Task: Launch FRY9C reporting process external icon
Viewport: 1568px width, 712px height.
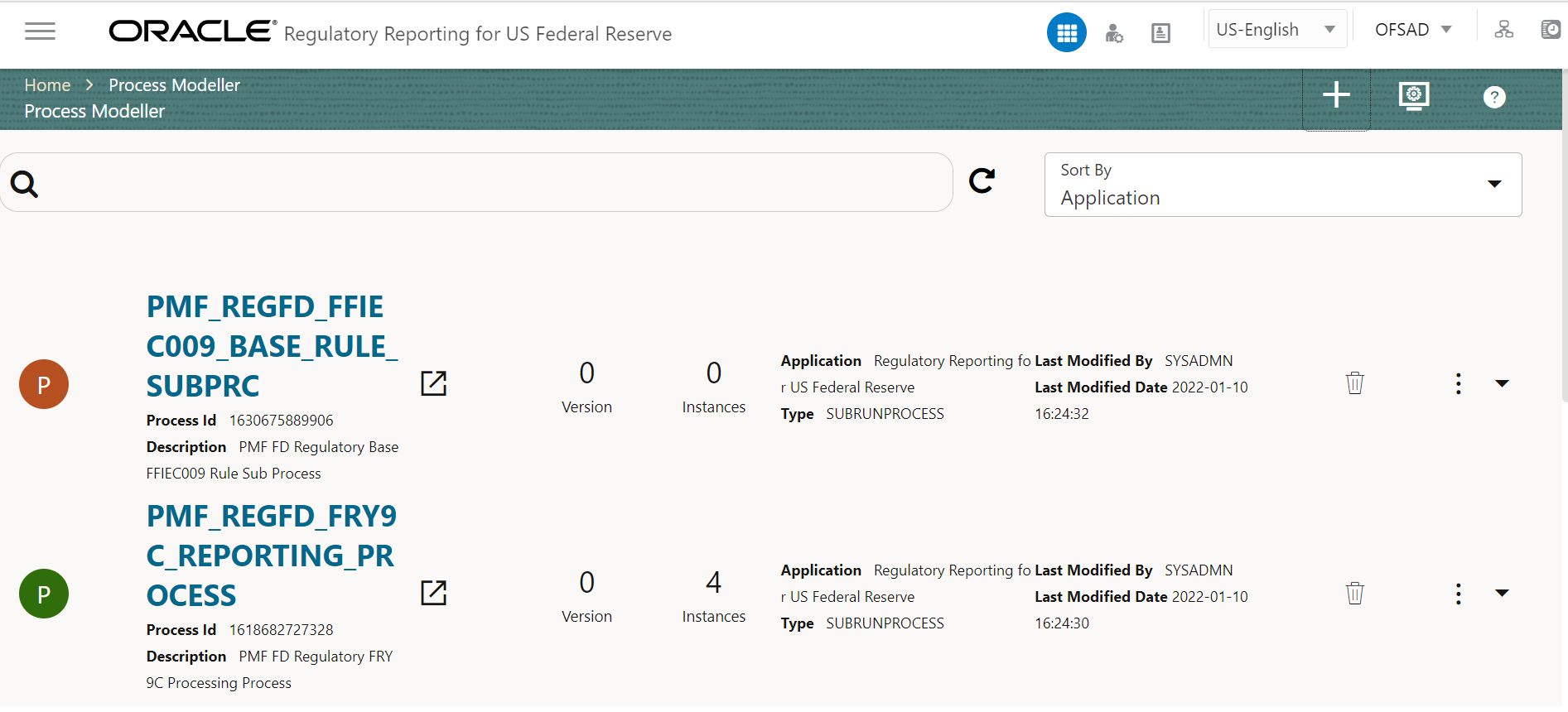Action: point(434,593)
